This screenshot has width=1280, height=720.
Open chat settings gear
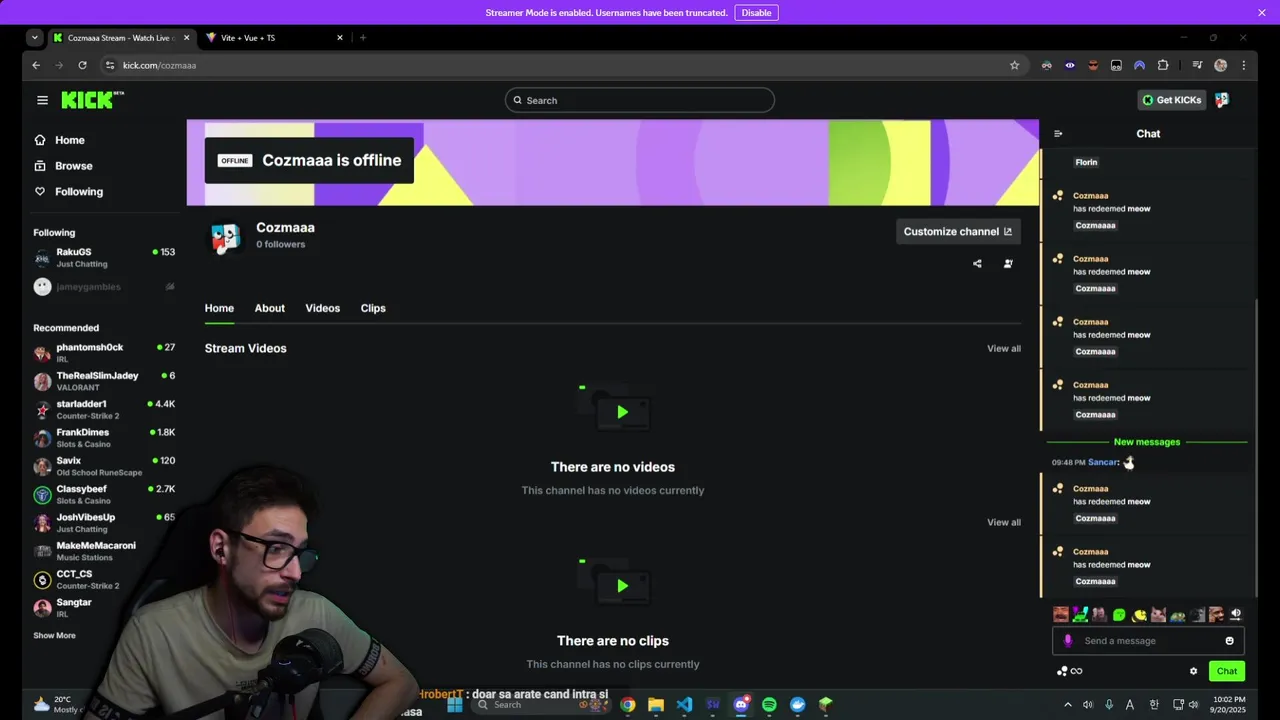(1193, 671)
